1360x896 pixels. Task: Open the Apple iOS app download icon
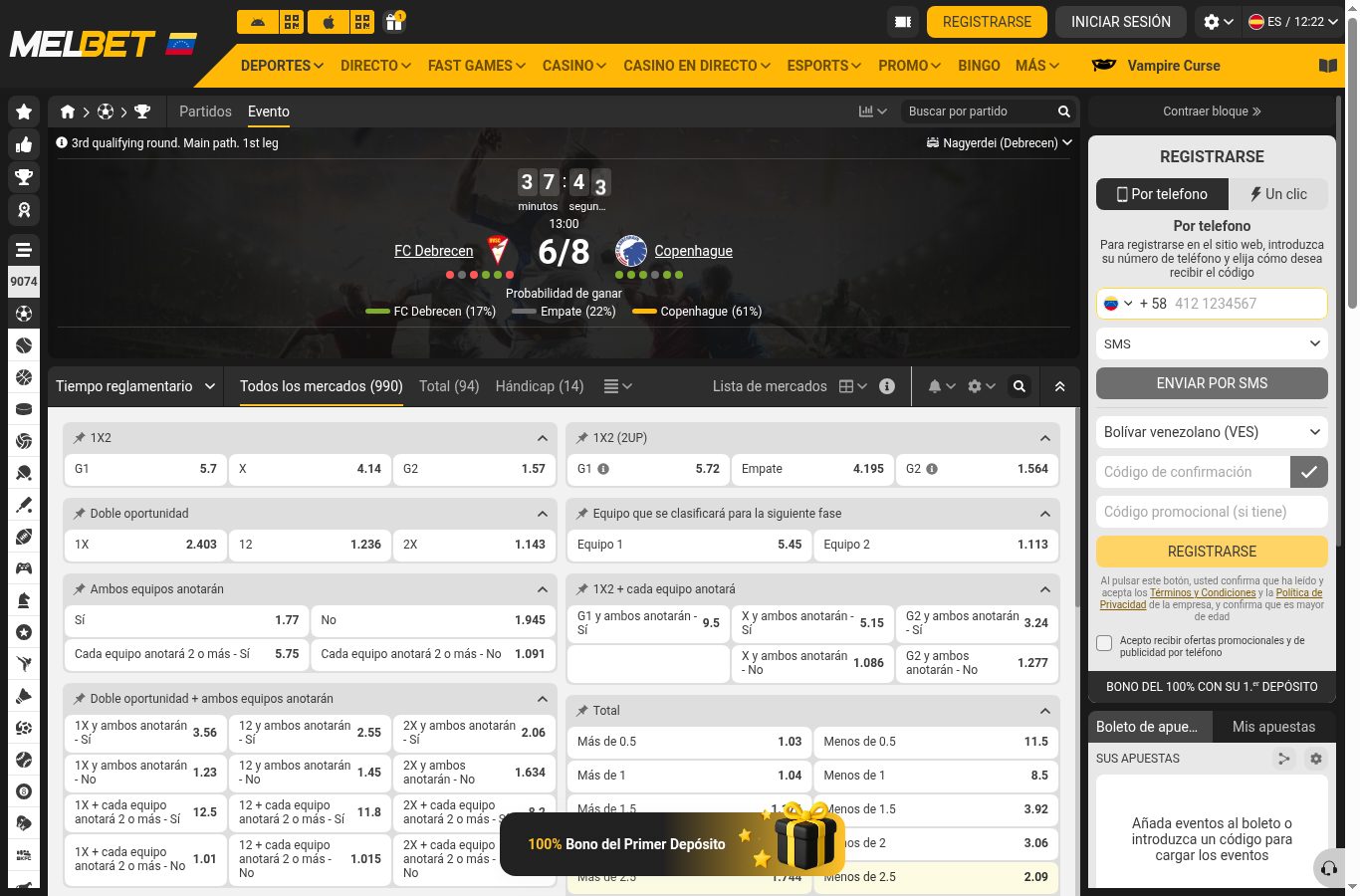(x=329, y=21)
